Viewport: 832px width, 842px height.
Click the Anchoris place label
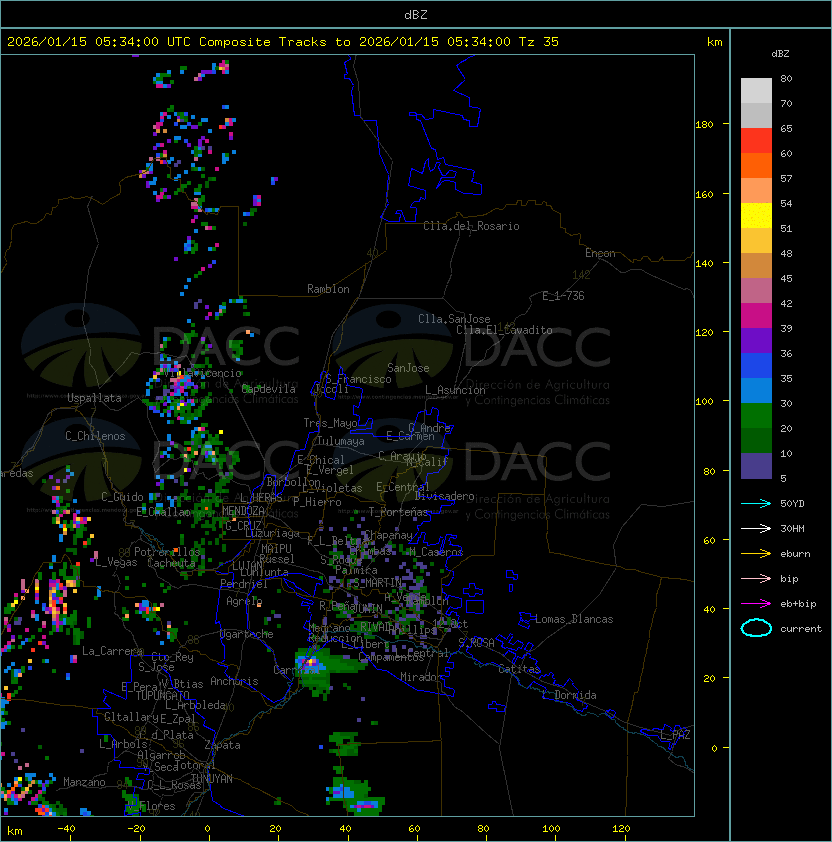(234, 681)
